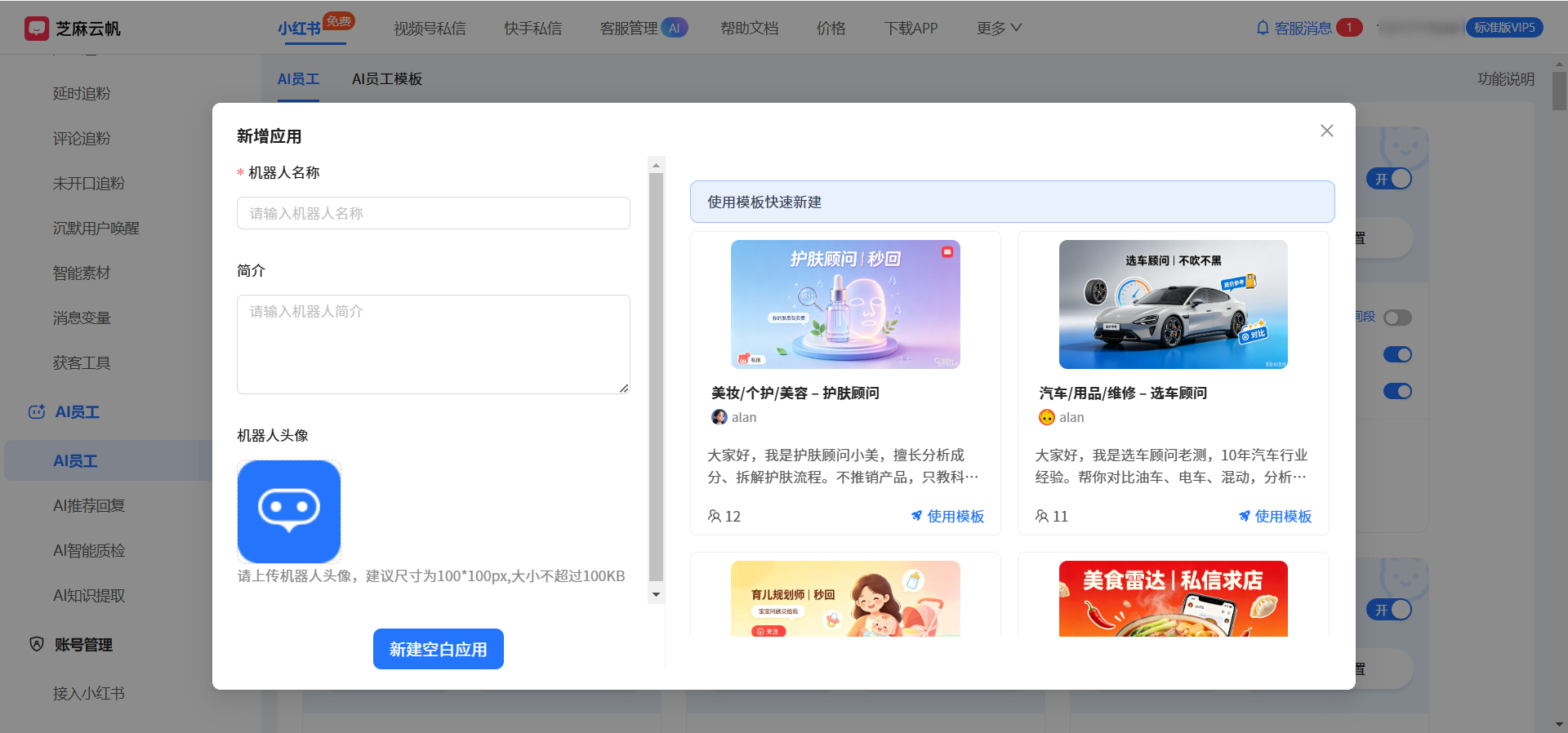
Task: Open the 选车顾问 car thumbnail
Action: (1174, 304)
